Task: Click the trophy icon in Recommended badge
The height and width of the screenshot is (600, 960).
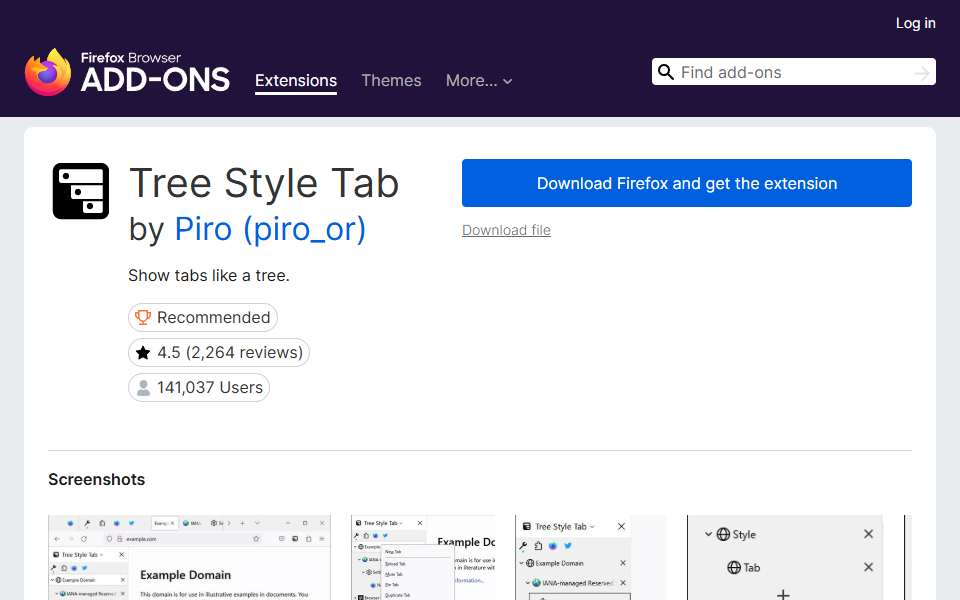Action: 143,317
